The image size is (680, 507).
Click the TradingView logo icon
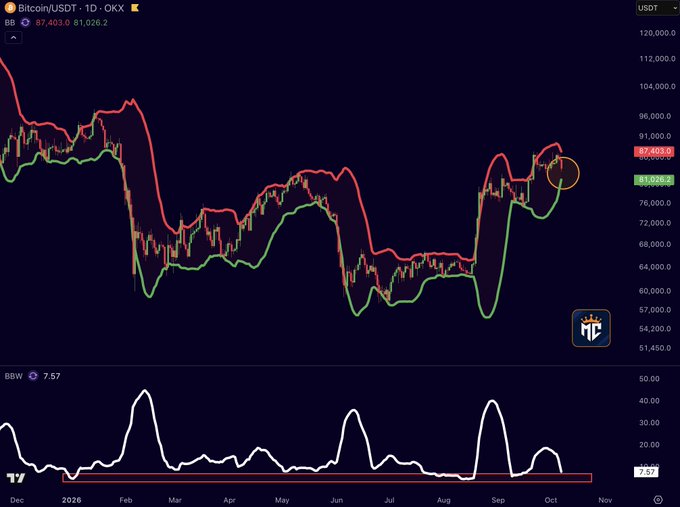16,478
